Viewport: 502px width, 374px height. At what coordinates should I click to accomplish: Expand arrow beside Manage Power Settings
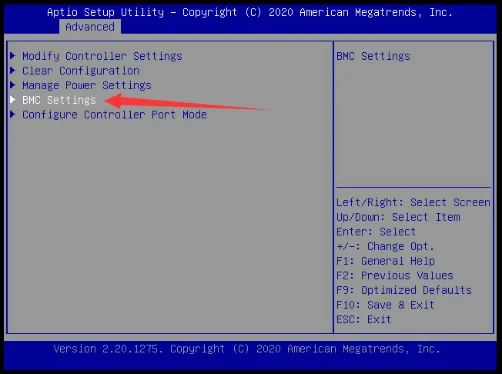tap(13, 85)
